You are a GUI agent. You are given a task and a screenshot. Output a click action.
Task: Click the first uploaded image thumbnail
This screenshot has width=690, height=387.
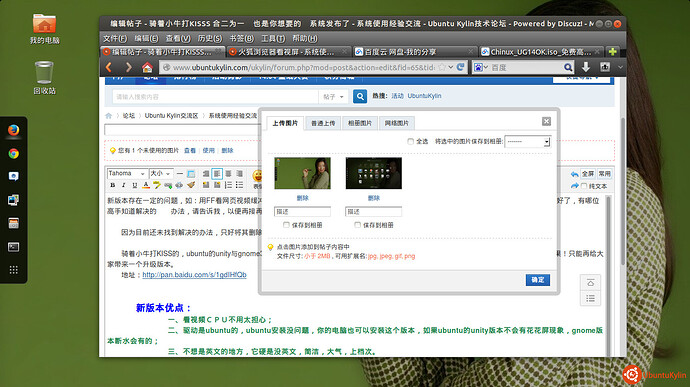302,173
